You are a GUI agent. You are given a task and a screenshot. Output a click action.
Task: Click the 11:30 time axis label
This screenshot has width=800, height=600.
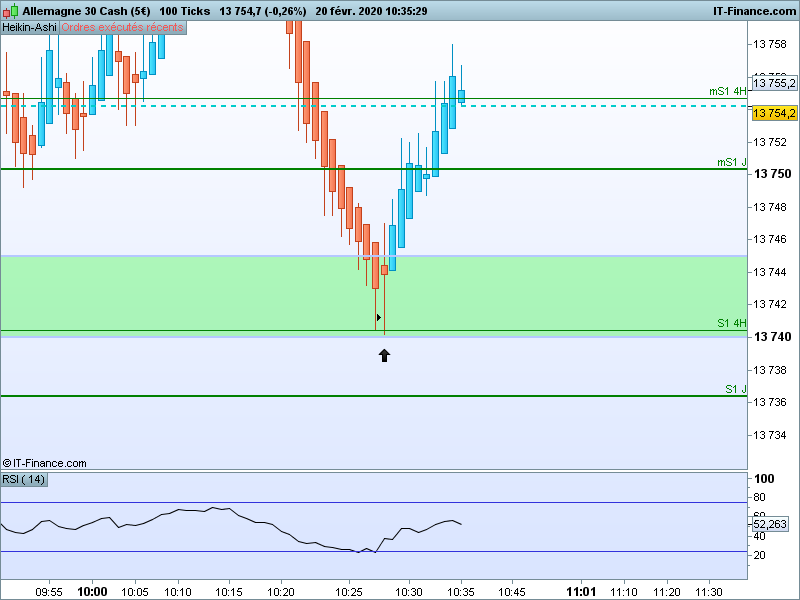(x=709, y=592)
